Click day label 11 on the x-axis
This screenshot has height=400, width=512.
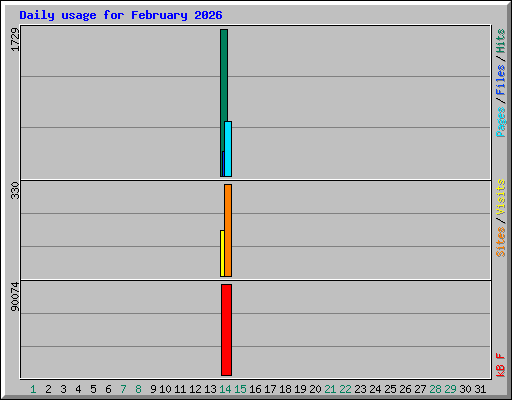pyautogui.click(x=180, y=389)
